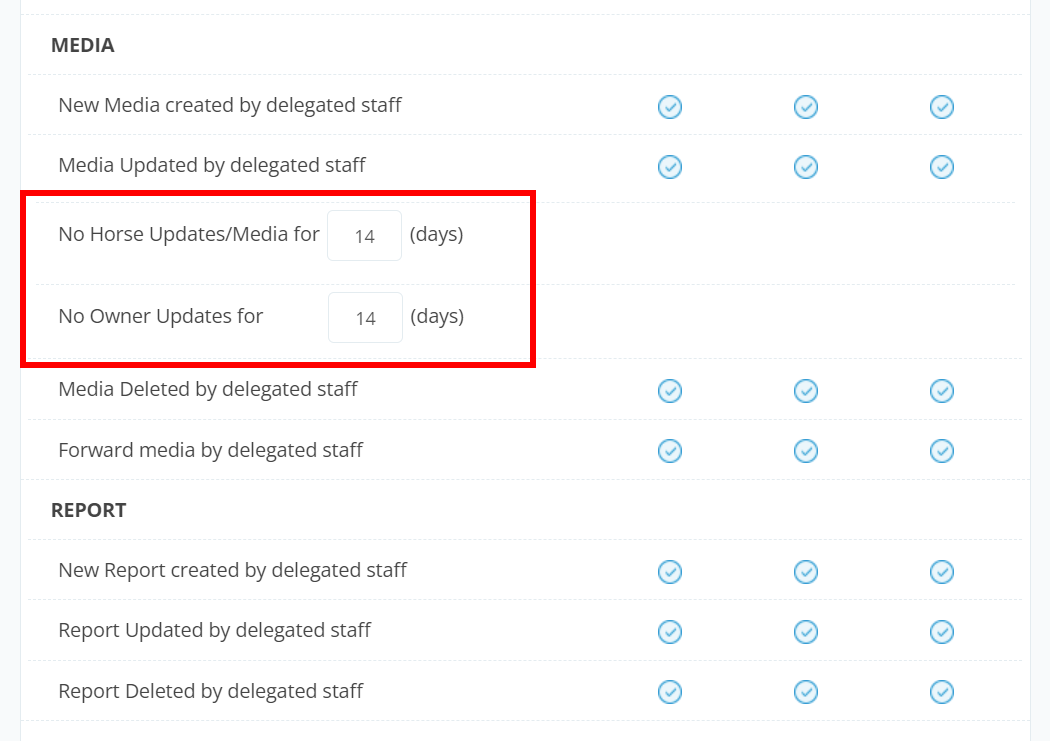Toggle second checkbox for New Media created
The height and width of the screenshot is (741, 1050).
[806, 106]
